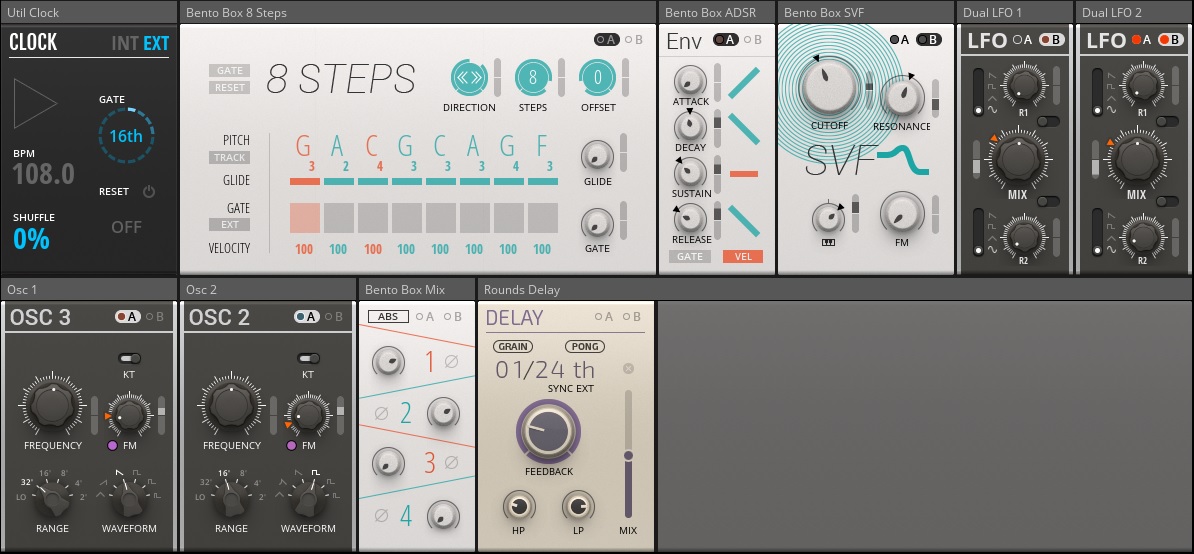Click the SVF filter shape curve icon
The height and width of the screenshot is (554, 1194).
point(903,161)
